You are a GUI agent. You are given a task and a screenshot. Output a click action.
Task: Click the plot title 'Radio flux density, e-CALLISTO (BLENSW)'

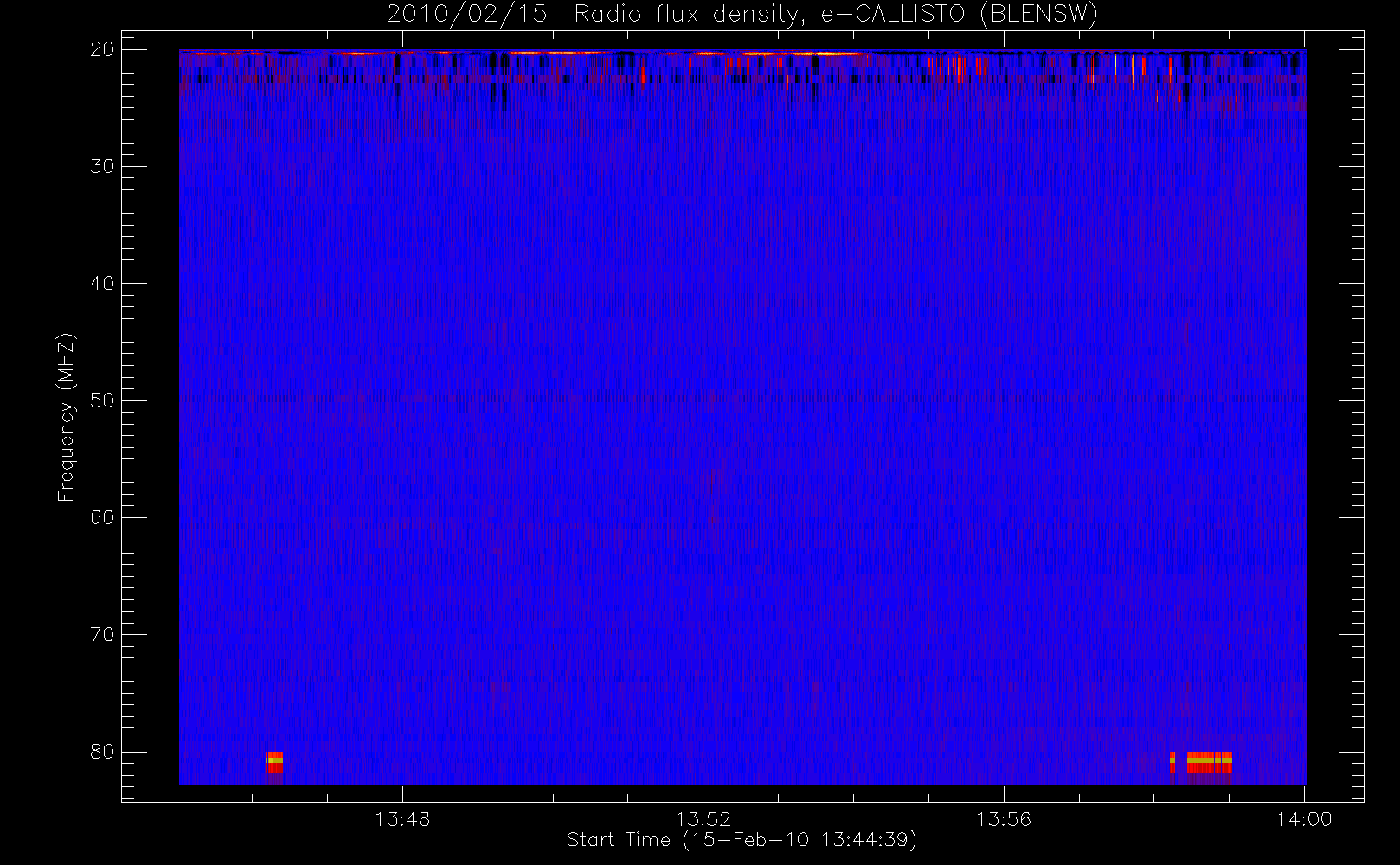click(x=836, y=15)
